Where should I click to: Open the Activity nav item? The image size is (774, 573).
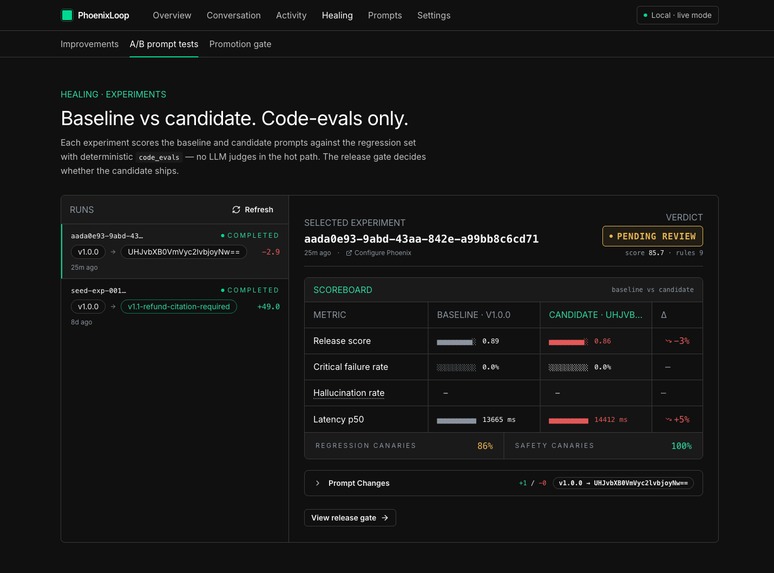tap(291, 15)
